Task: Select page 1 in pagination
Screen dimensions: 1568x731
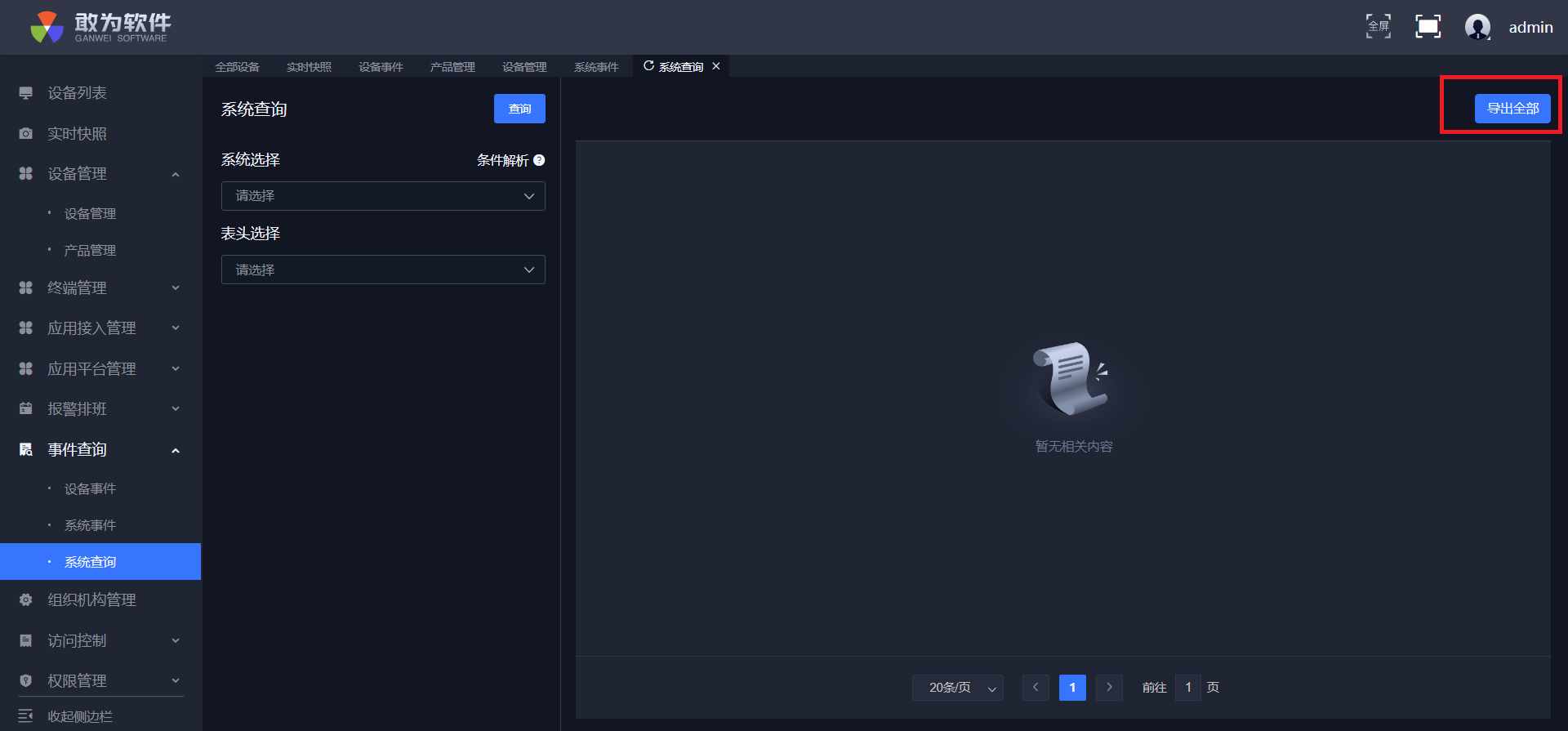Action: 1072,688
